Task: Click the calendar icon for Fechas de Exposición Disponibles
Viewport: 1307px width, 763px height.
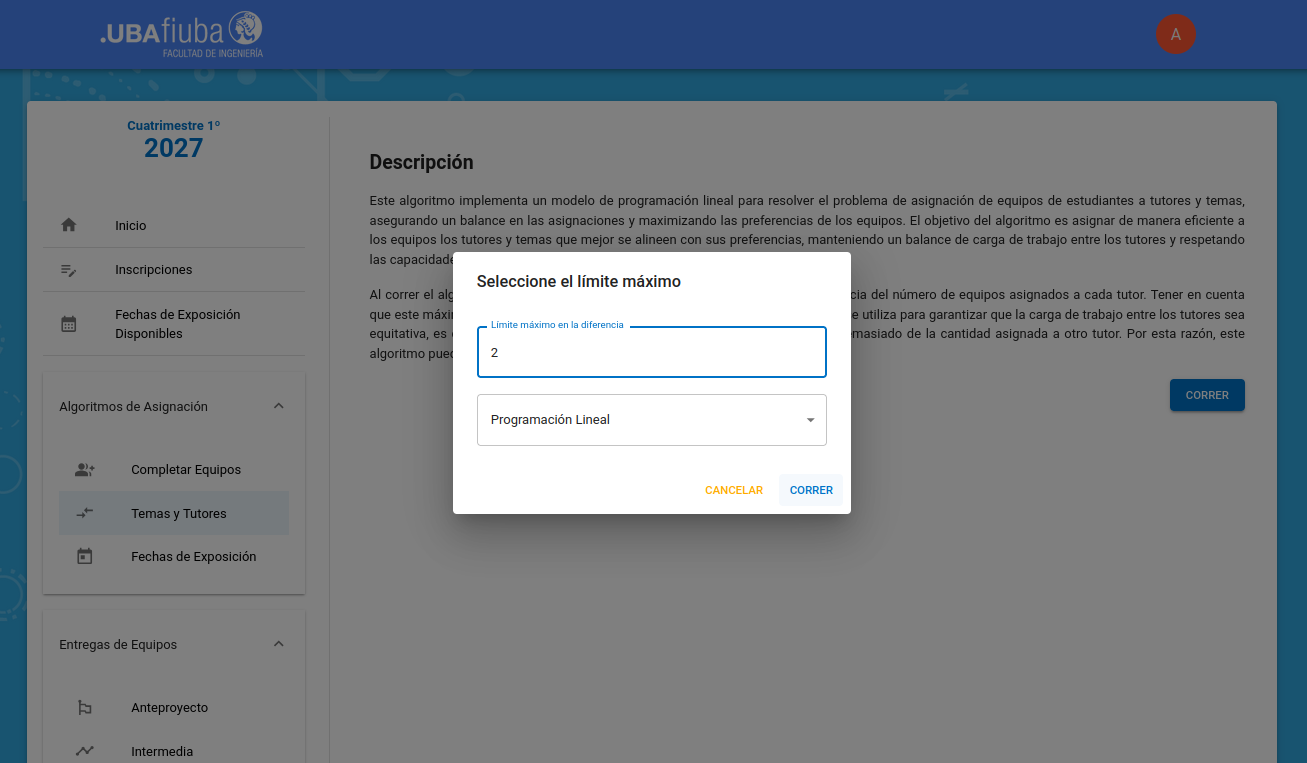Action: coord(69,324)
